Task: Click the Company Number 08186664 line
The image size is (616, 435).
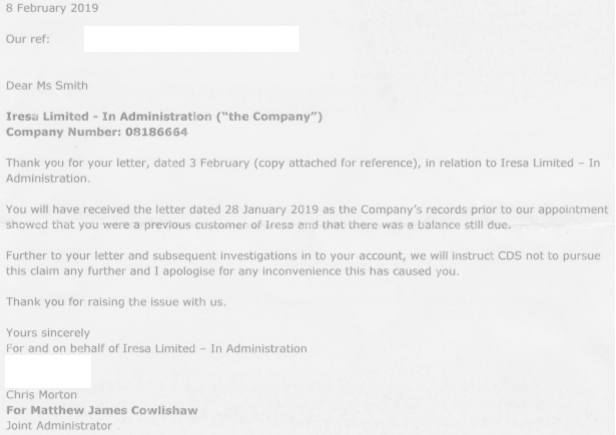Action: point(97,132)
